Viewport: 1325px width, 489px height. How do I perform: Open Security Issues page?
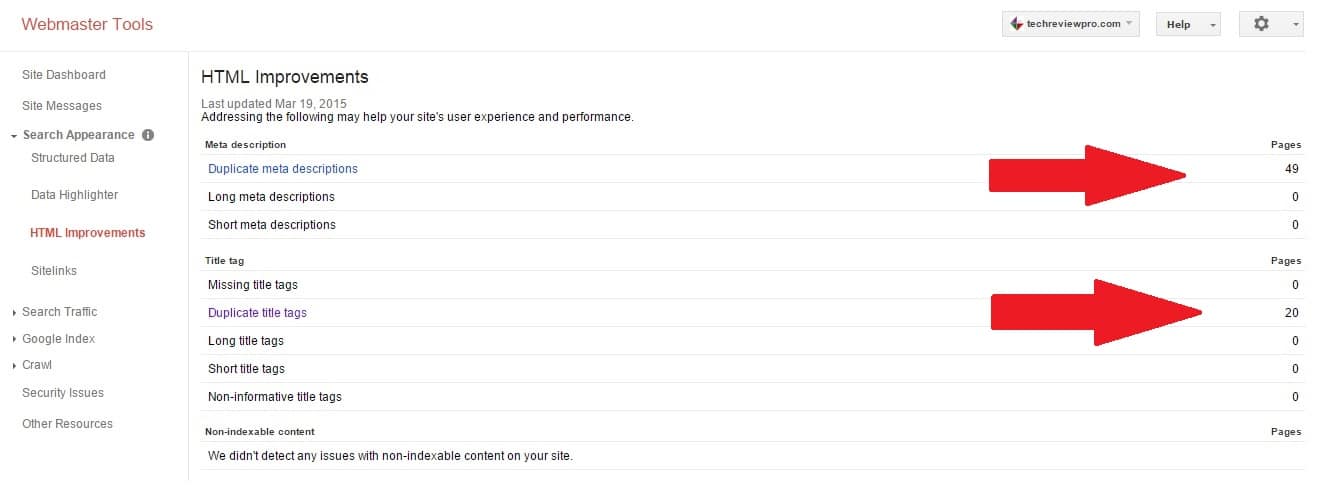(x=63, y=393)
